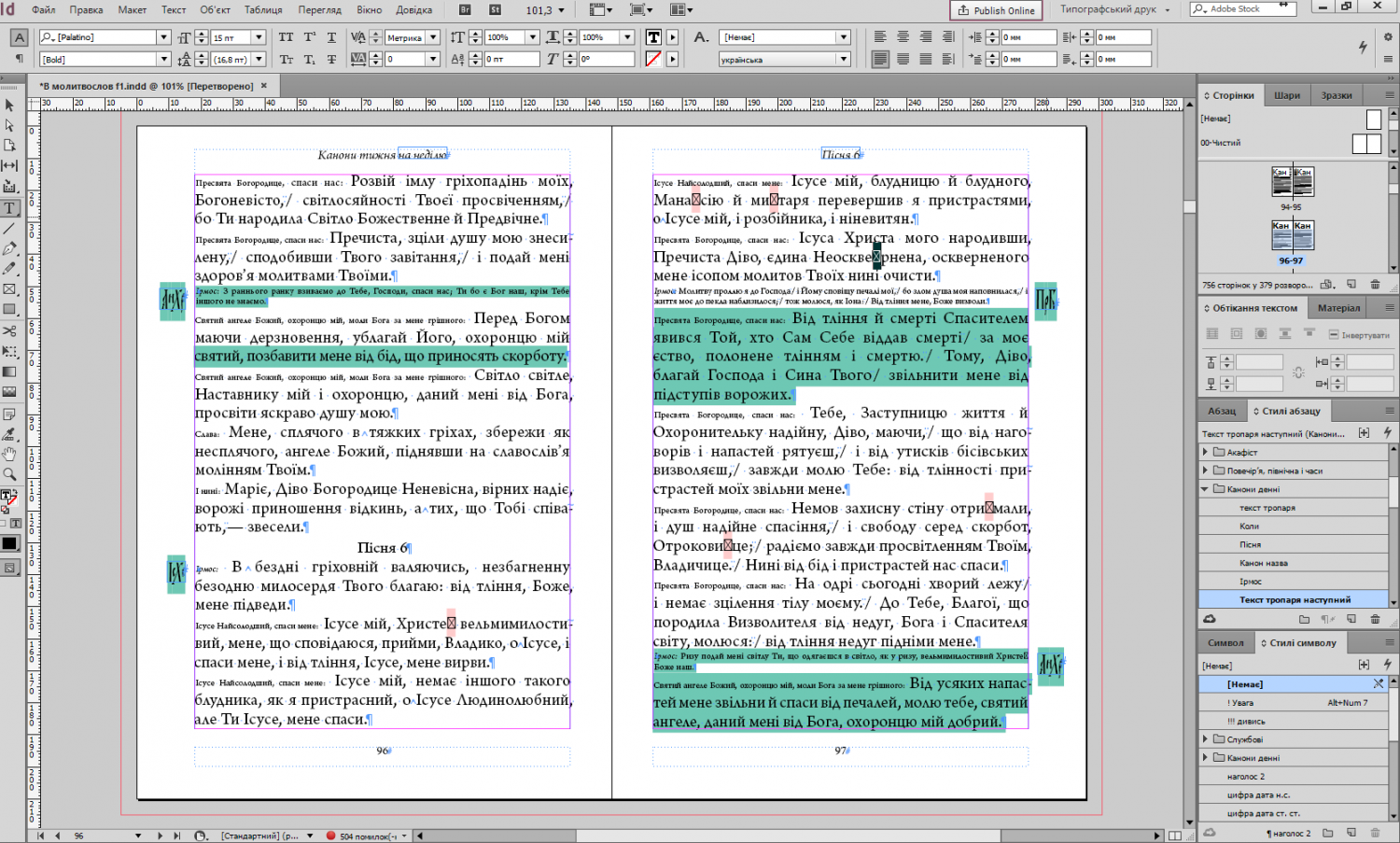The image size is (1400, 843).
Task: Open the Bold font style dropdown
Action: coord(163,59)
